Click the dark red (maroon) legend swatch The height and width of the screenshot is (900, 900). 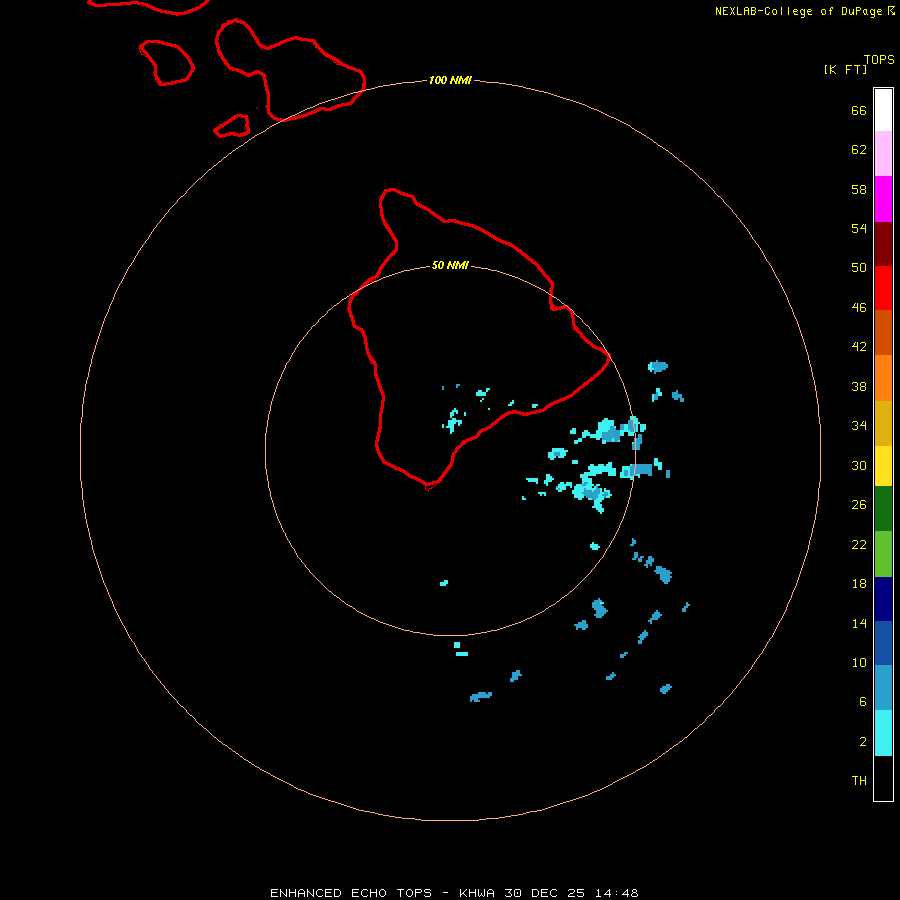tap(883, 244)
